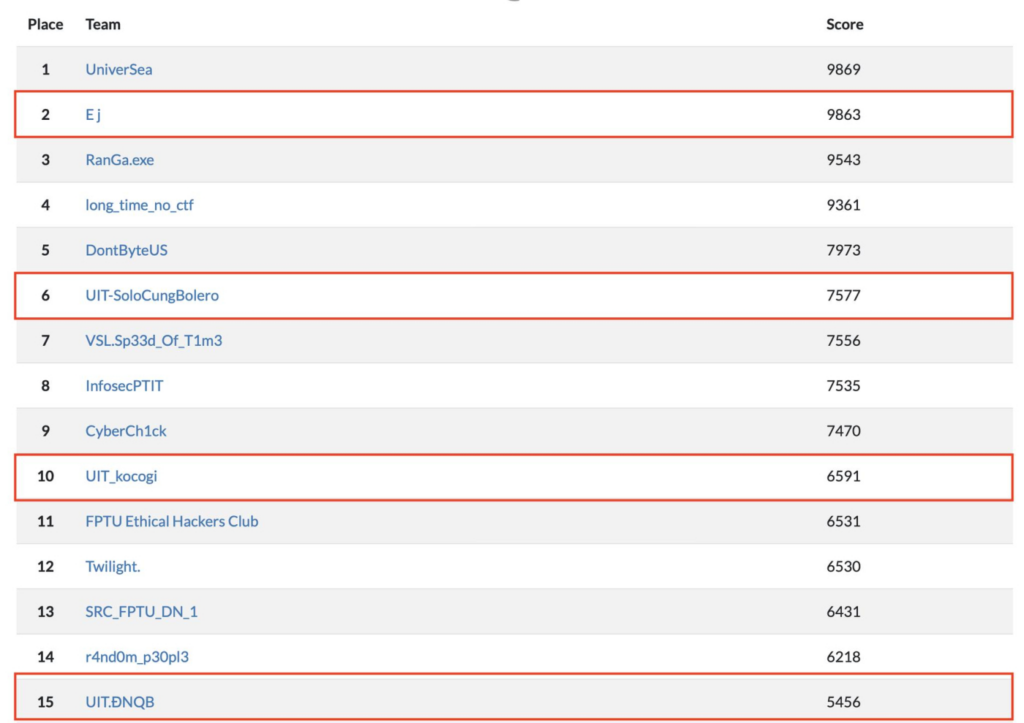Select the CyberCh1ck team link
Screen dimensions: 1024x723
tap(126, 431)
